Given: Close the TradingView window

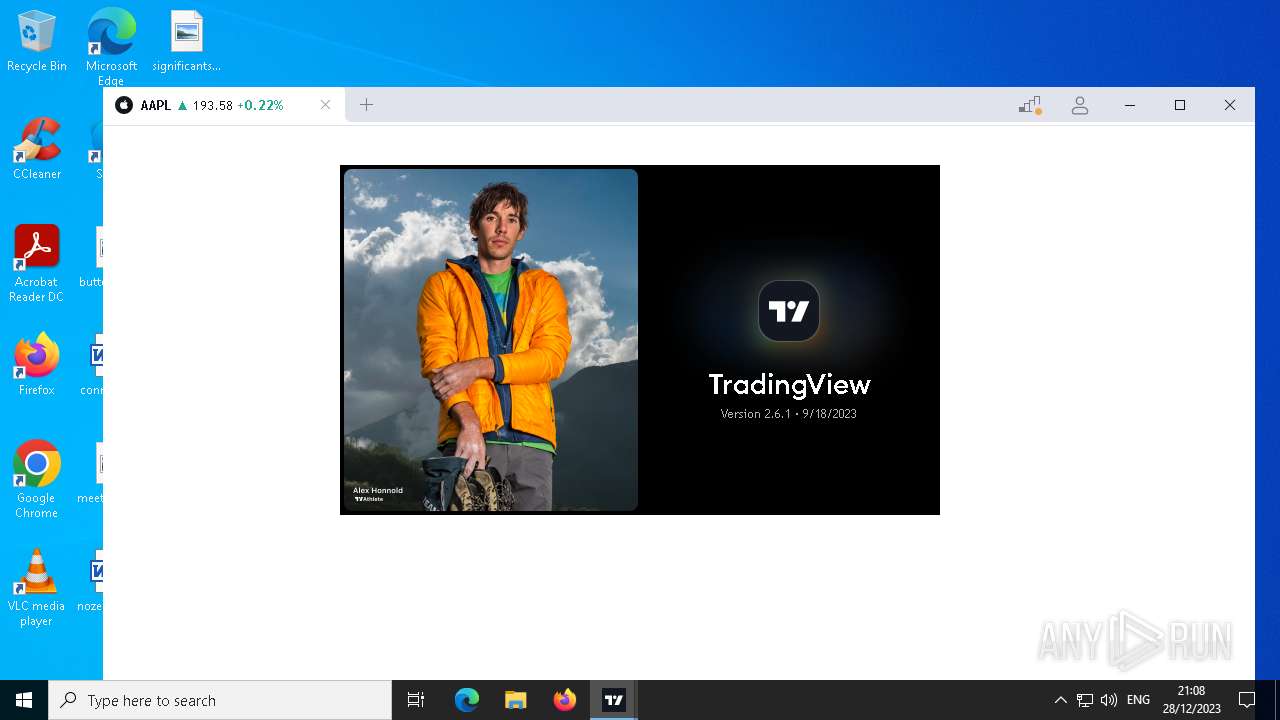Looking at the screenshot, I should (x=1230, y=105).
